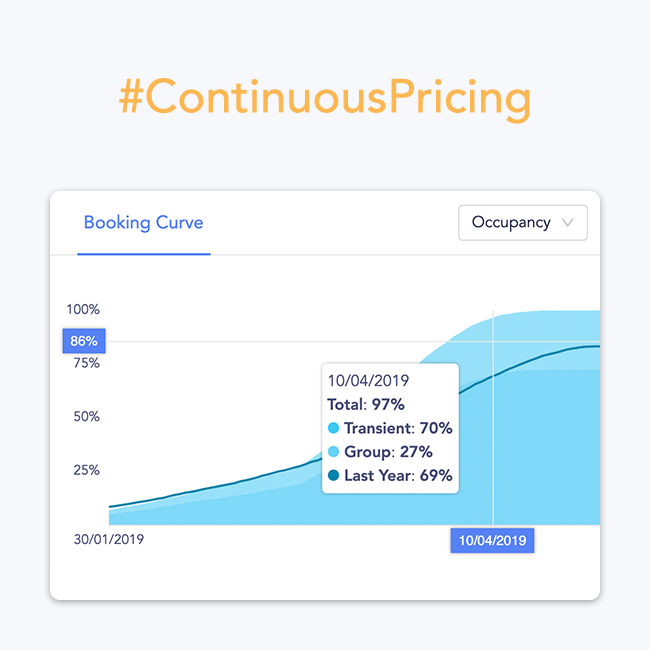The image size is (650, 650).
Task: Click the tooltip's 10/04/2019 date header
Action: [x=368, y=380]
